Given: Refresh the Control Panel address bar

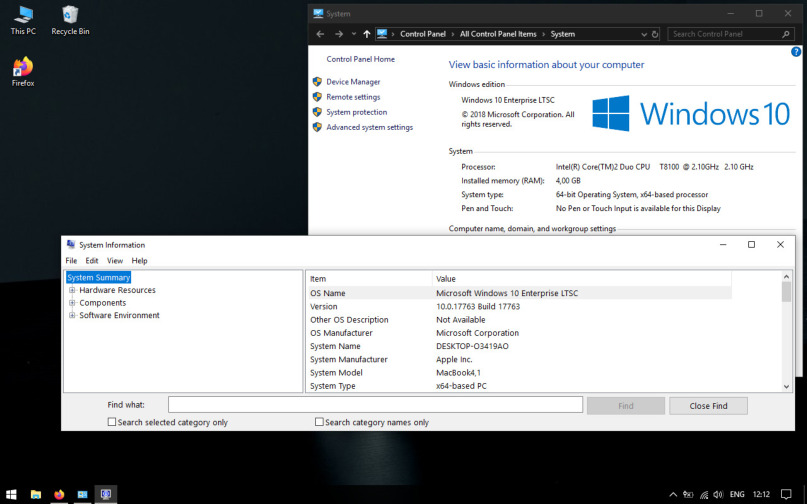Looking at the screenshot, I should pyautogui.click(x=656, y=34).
